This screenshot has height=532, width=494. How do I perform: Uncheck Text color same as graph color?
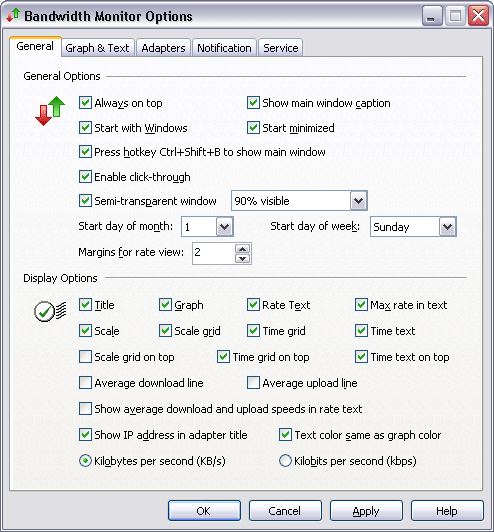285,435
